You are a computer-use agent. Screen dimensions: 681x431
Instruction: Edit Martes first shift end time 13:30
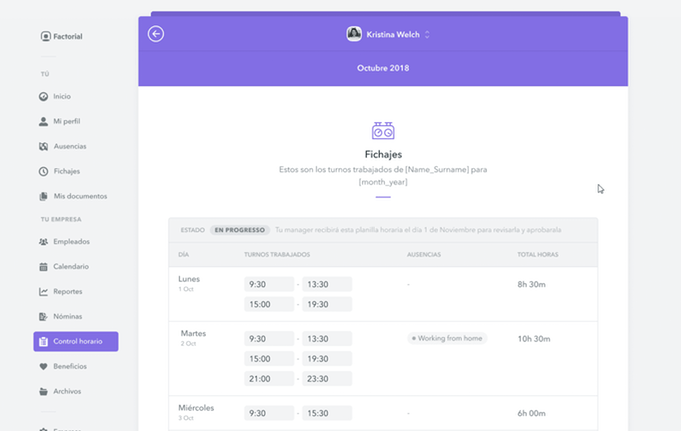pyautogui.click(x=327, y=338)
